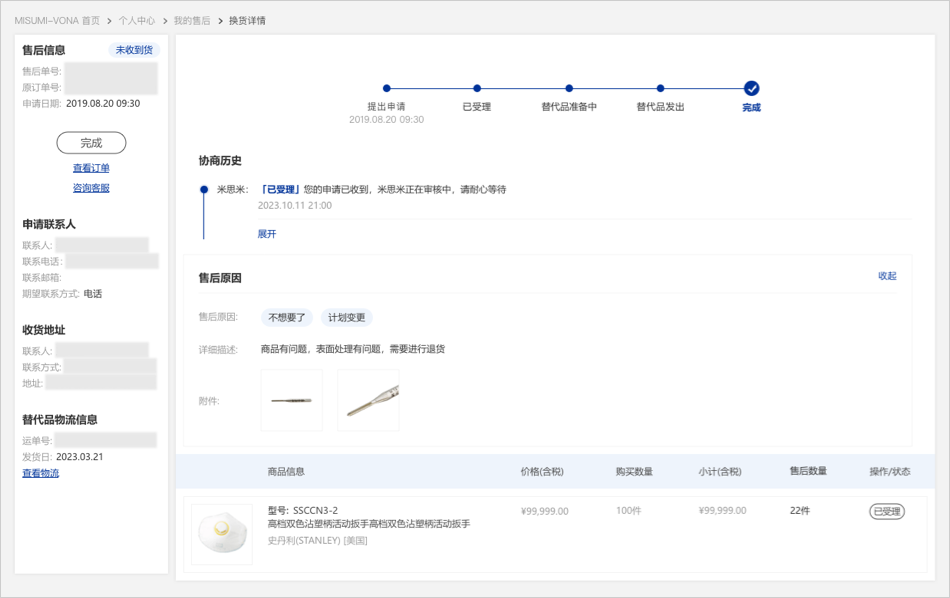Viewport: 950px width, 598px height.
Task: Click the 已受理 status badge in table
Action: pos(886,511)
